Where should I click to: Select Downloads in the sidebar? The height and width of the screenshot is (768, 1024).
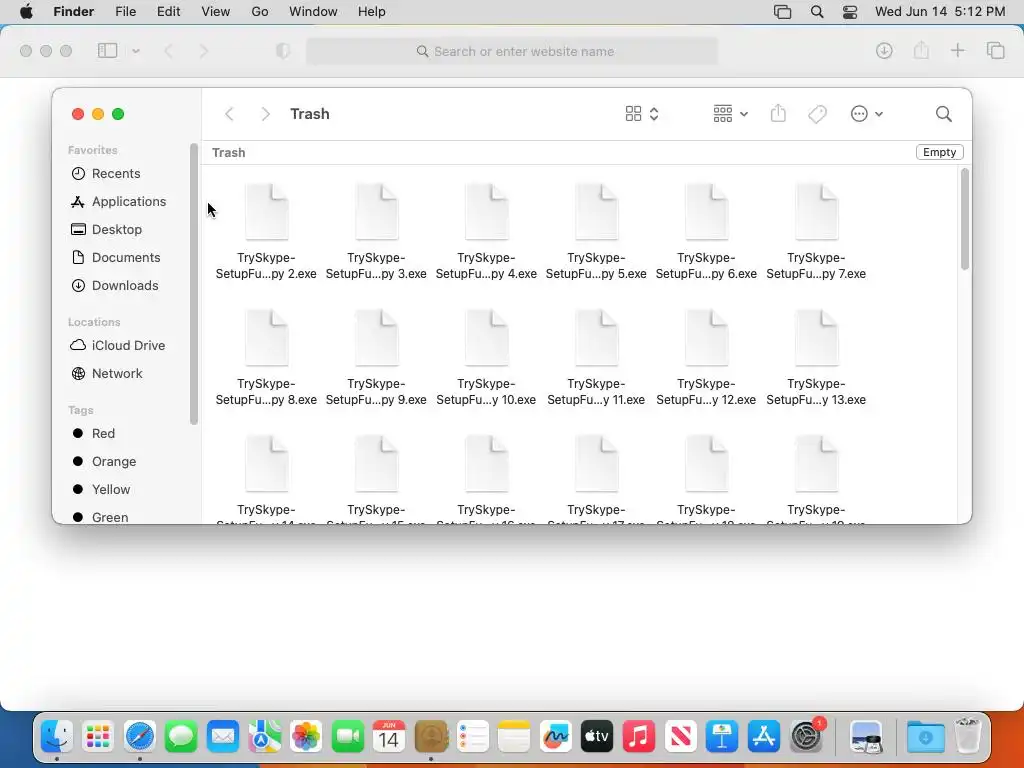click(125, 286)
